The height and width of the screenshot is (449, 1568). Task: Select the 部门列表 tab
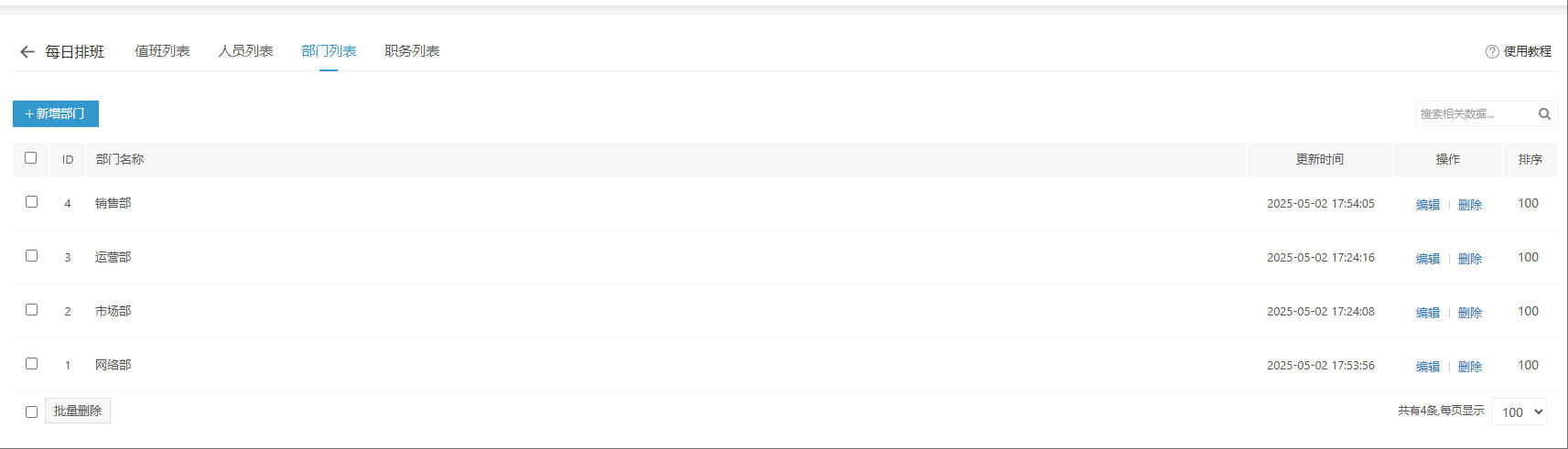pos(329,51)
